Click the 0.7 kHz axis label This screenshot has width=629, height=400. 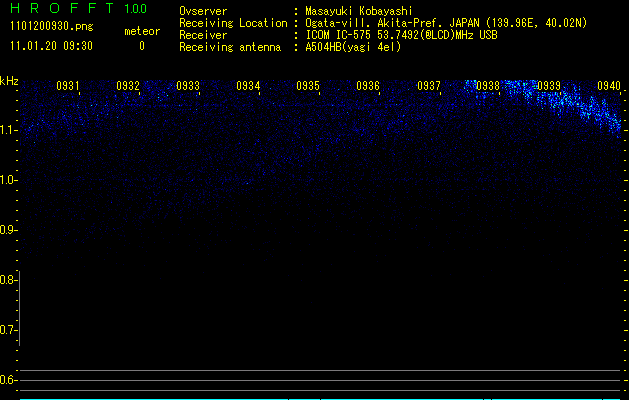click(x=8, y=330)
